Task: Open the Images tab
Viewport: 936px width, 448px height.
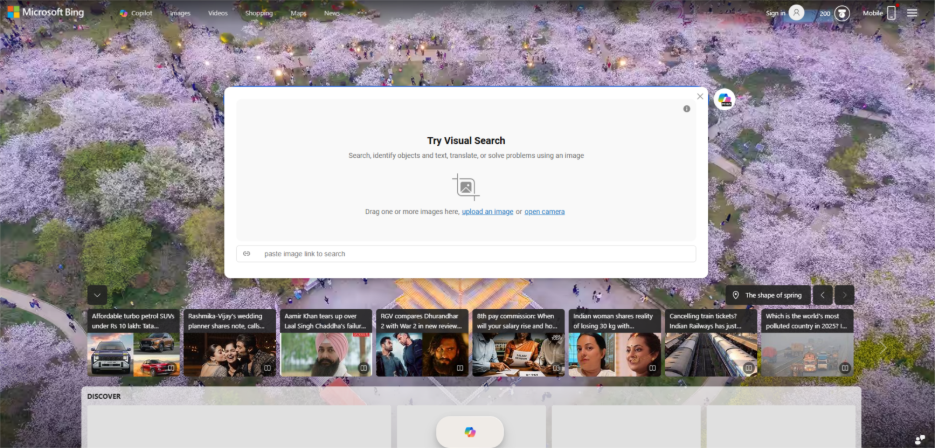Action: (x=180, y=13)
